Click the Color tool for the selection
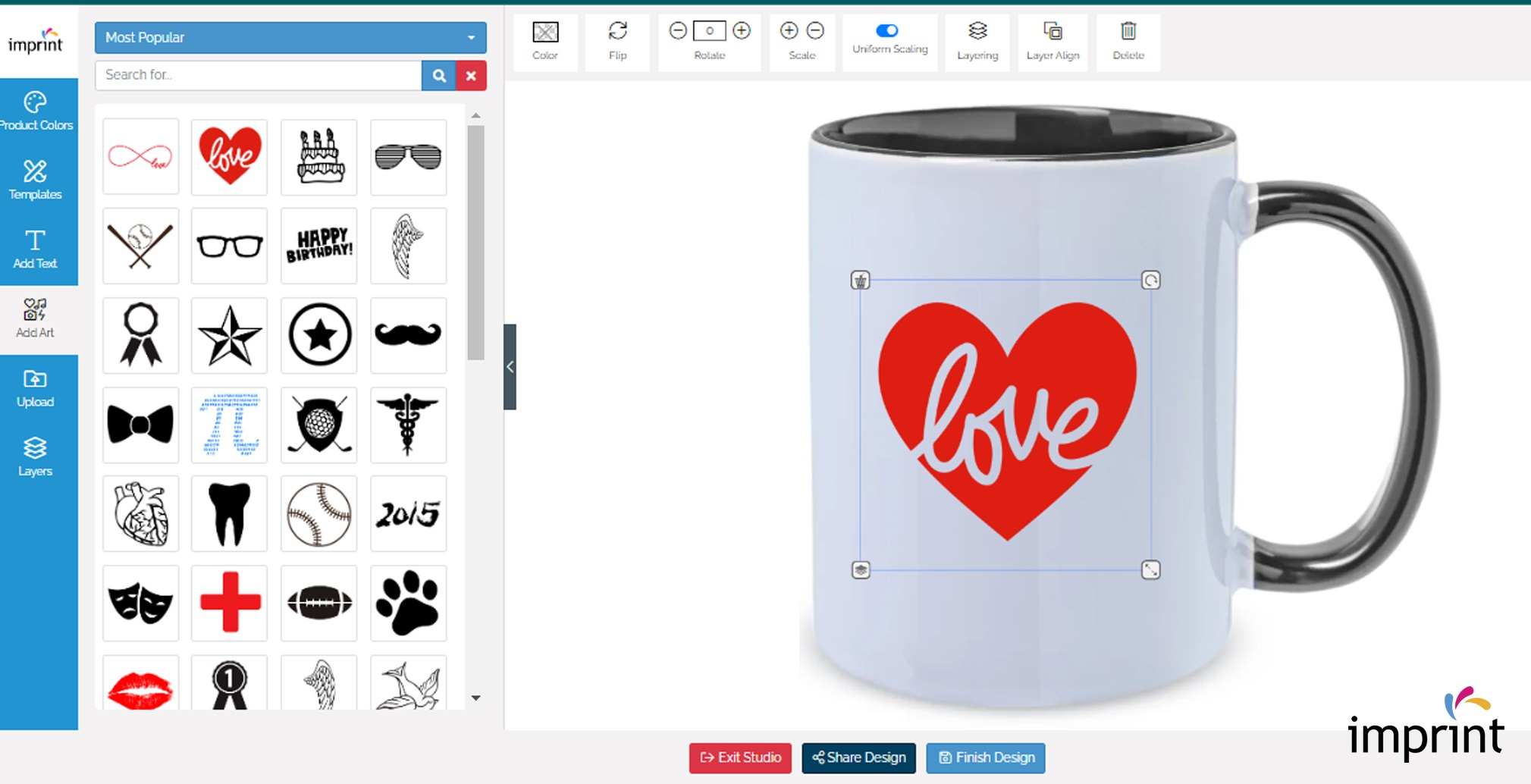The image size is (1531, 784). [x=544, y=39]
